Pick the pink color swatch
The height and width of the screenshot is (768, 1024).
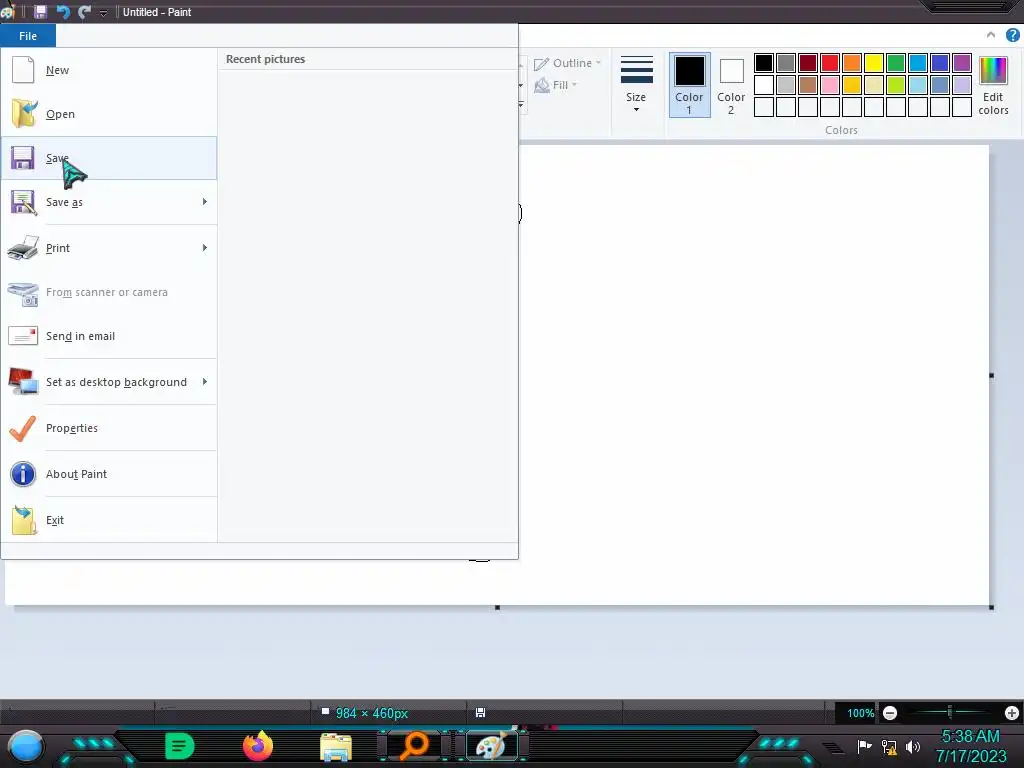[830, 85]
